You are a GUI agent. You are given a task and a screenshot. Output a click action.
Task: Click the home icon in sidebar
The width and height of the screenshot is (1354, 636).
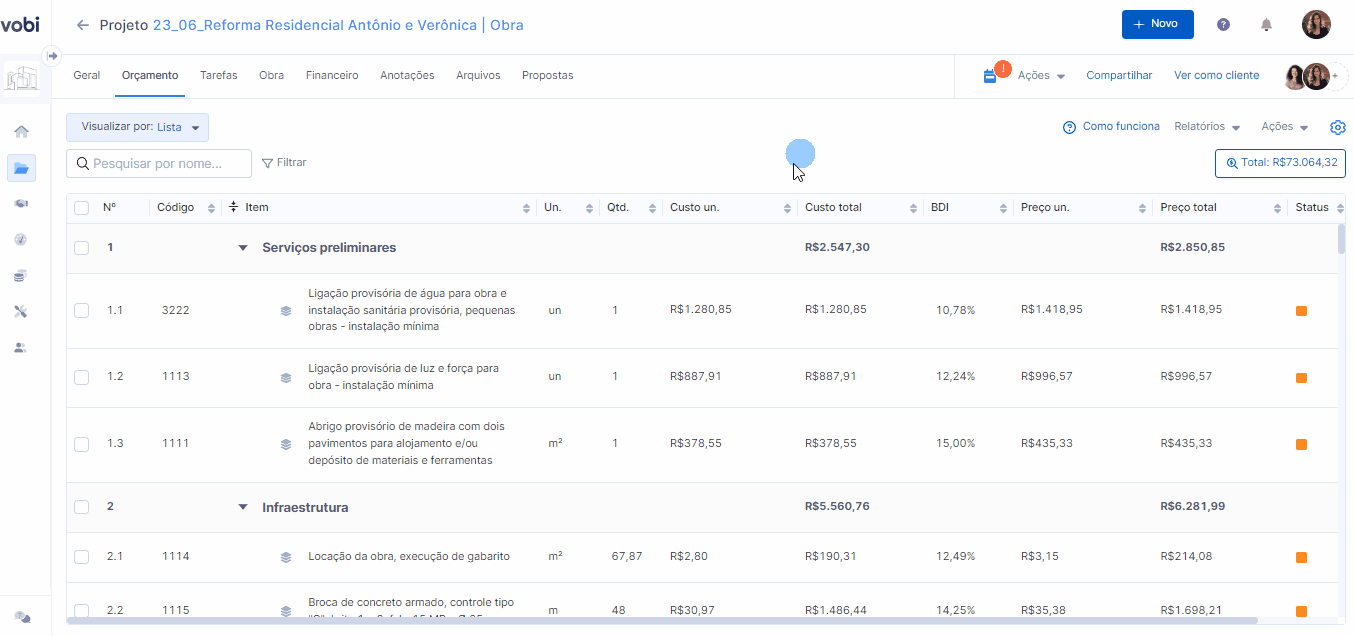[21, 131]
